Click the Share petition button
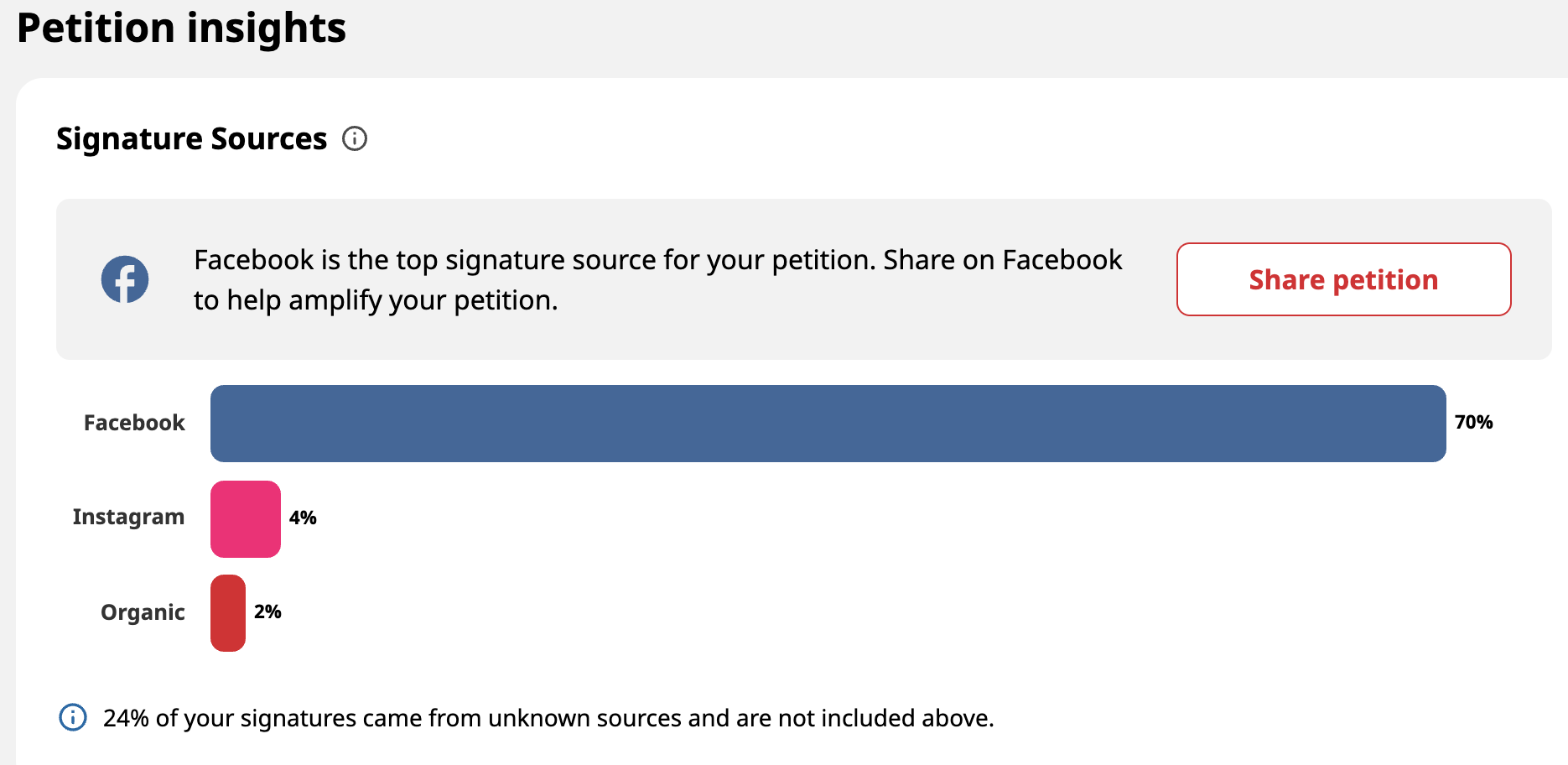This screenshot has width=1568, height=765. point(1343,279)
